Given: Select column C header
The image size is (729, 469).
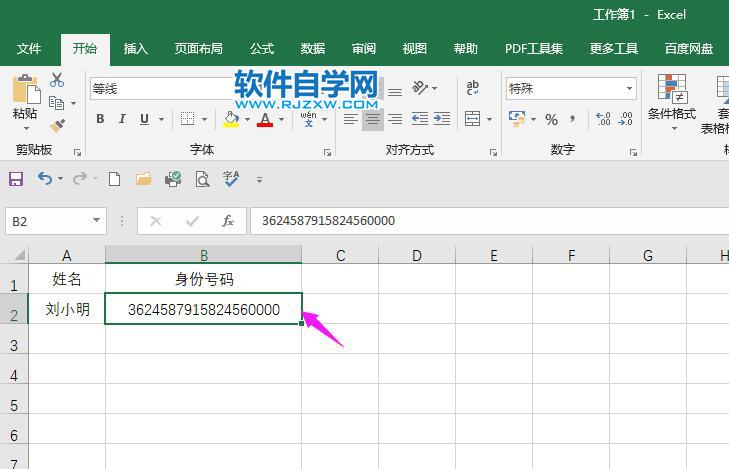Looking at the screenshot, I should tap(340, 255).
